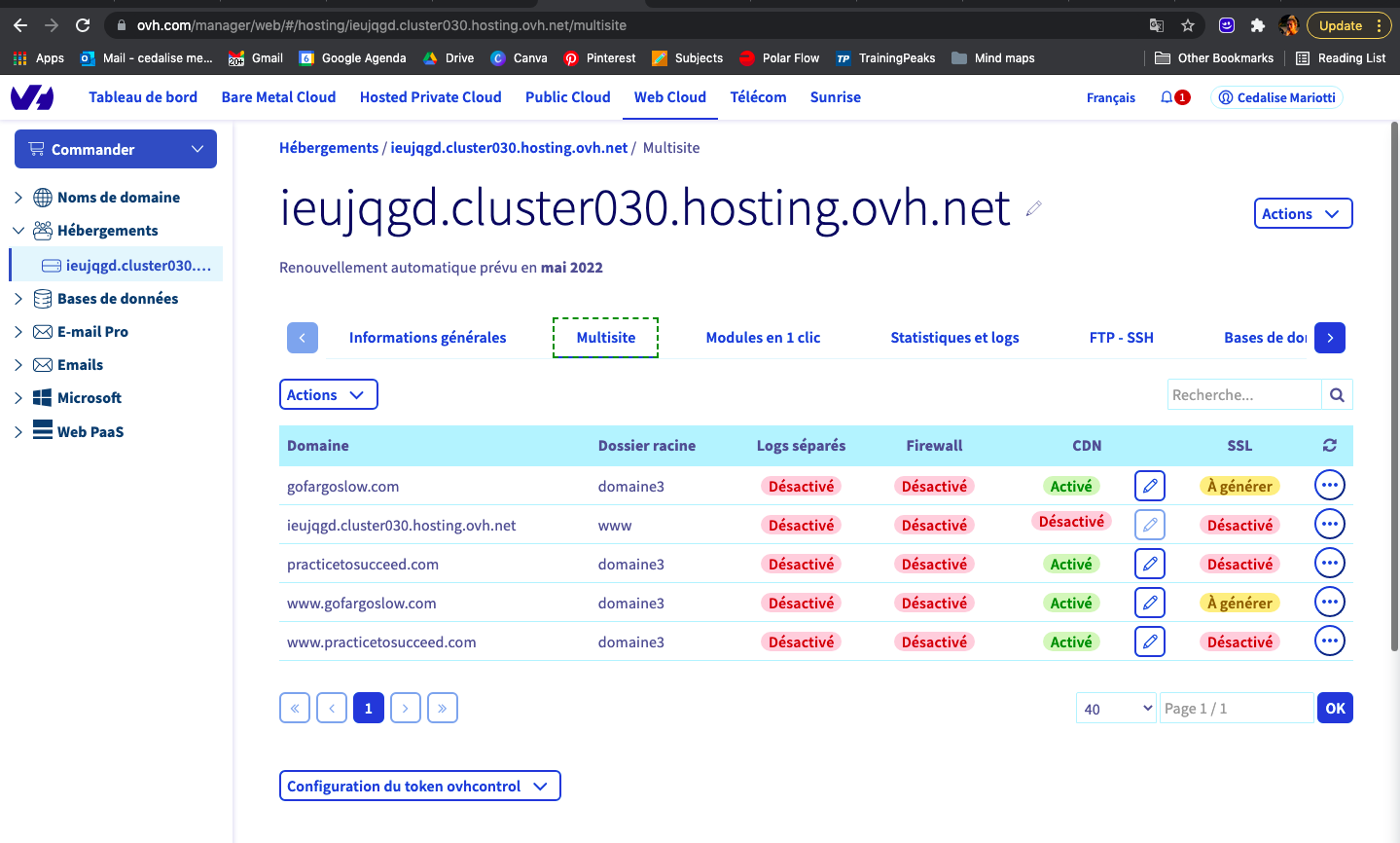The height and width of the screenshot is (843, 1400).
Task: Follow the Hébergements breadcrumb link
Action: (x=329, y=148)
